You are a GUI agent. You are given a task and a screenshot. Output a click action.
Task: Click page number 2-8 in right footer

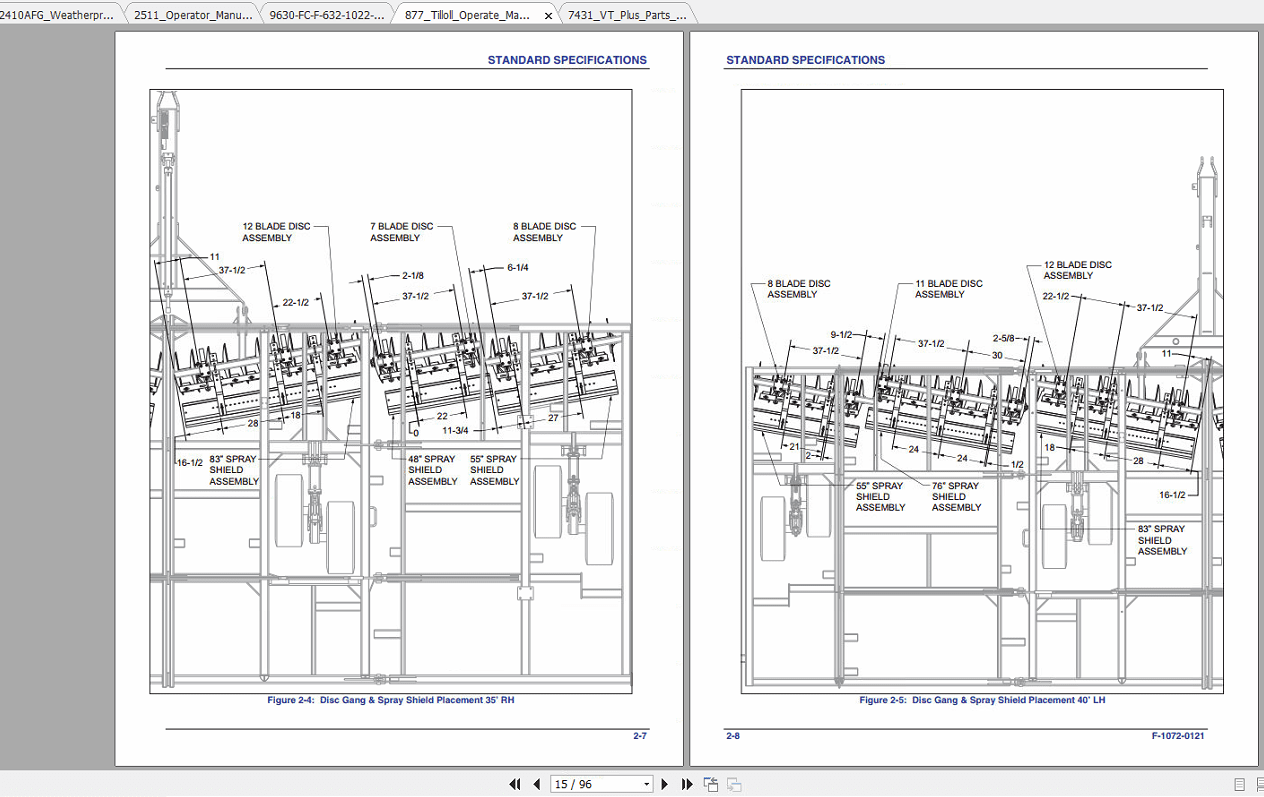click(x=733, y=736)
